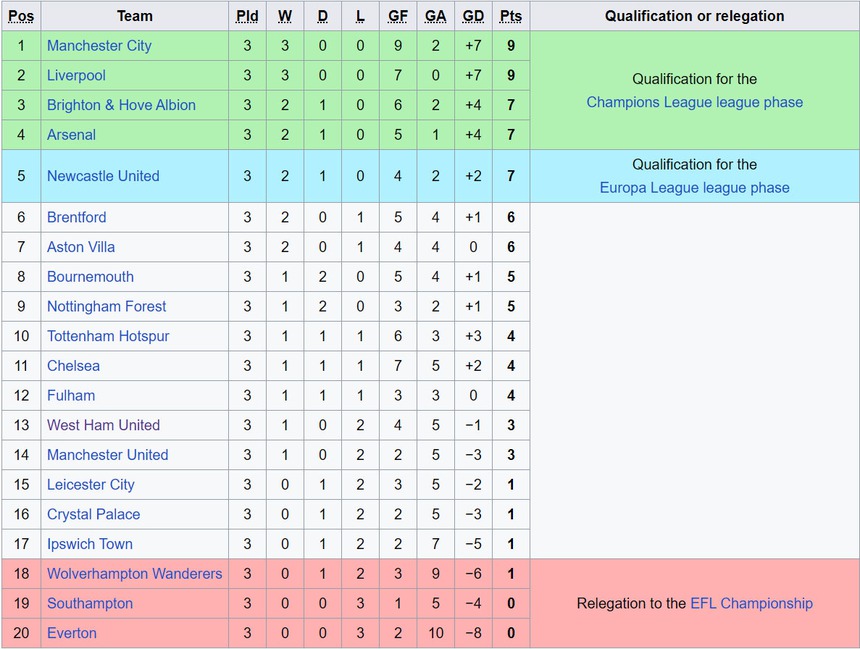Click the Pos column header abbreviation
Image resolution: width=860 pixels, height=649 pixels.
point(21,16)
